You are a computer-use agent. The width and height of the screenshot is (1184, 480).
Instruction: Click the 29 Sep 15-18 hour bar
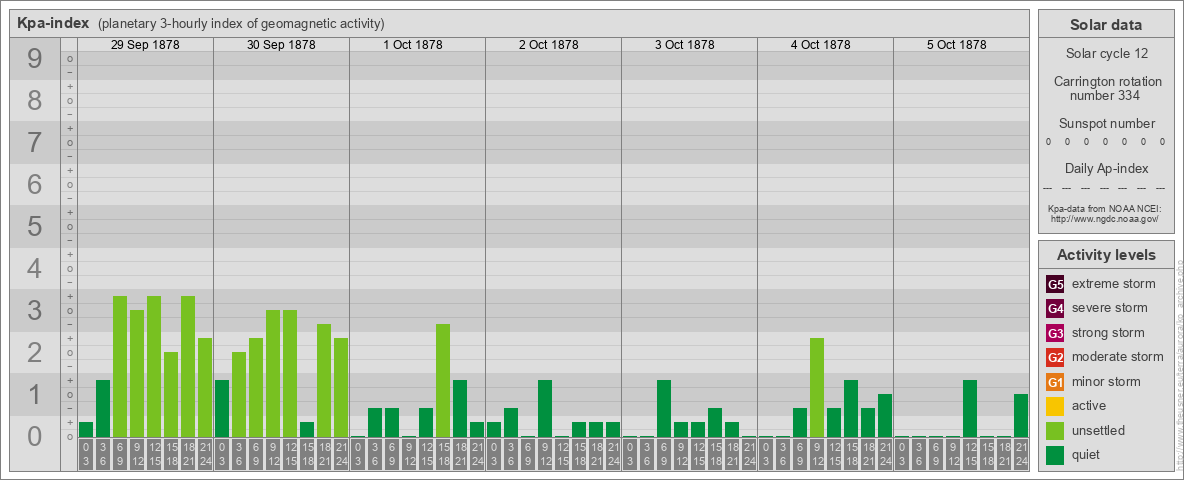[171, 395]
